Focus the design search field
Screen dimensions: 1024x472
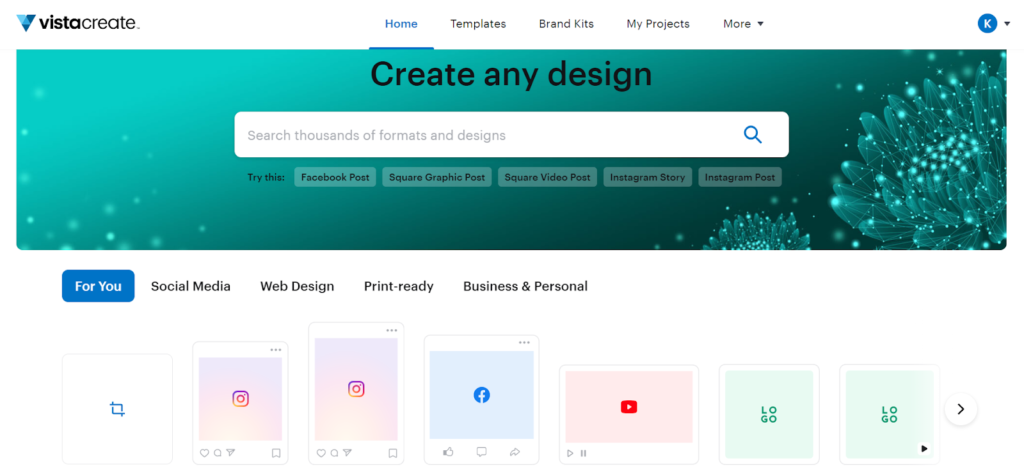coord(511,134)
